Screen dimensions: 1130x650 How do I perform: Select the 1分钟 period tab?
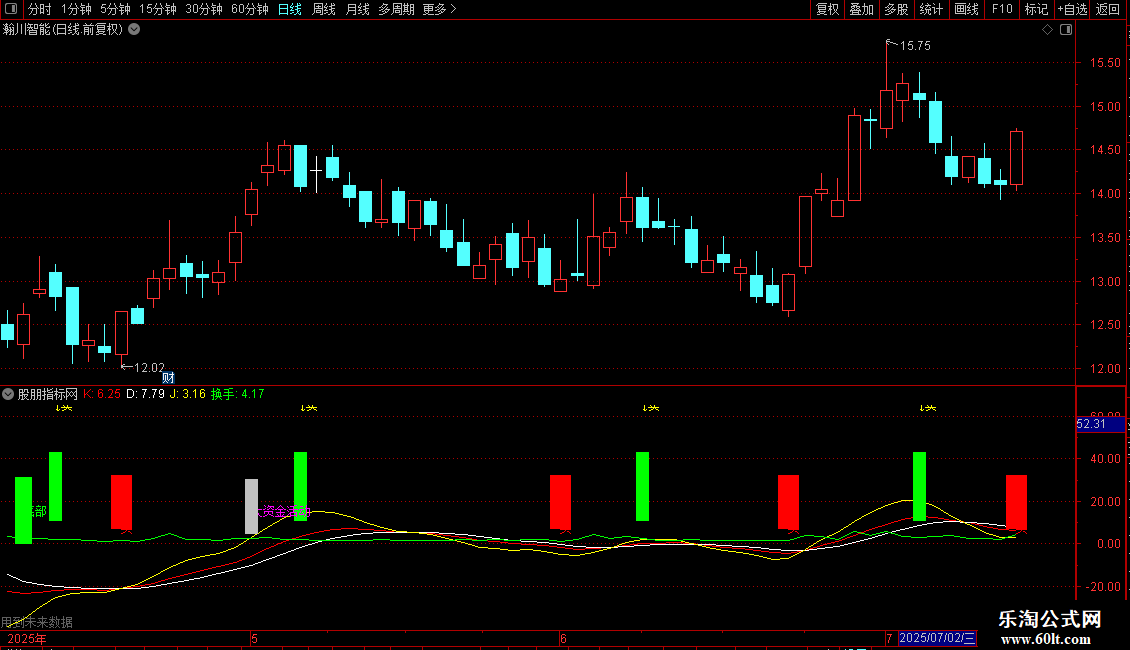[x=76, y=9]
